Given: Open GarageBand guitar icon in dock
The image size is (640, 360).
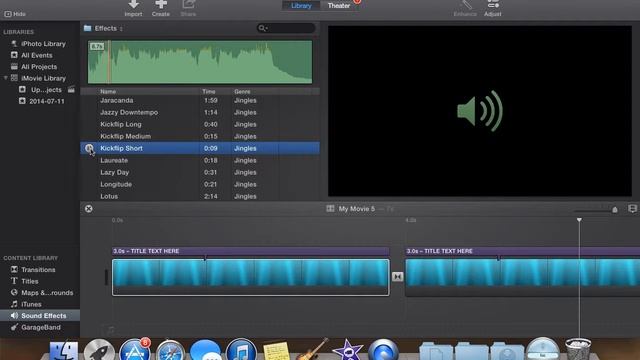Looking at the screenshot, I should pos(312,350).
